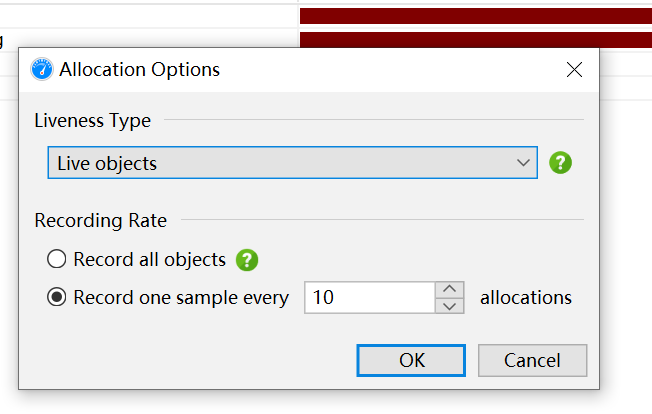This screenshot has height=414, width=652.
Task: Click the Recording Rate section label
Action: pyautogui.click(x=101, y=220)
